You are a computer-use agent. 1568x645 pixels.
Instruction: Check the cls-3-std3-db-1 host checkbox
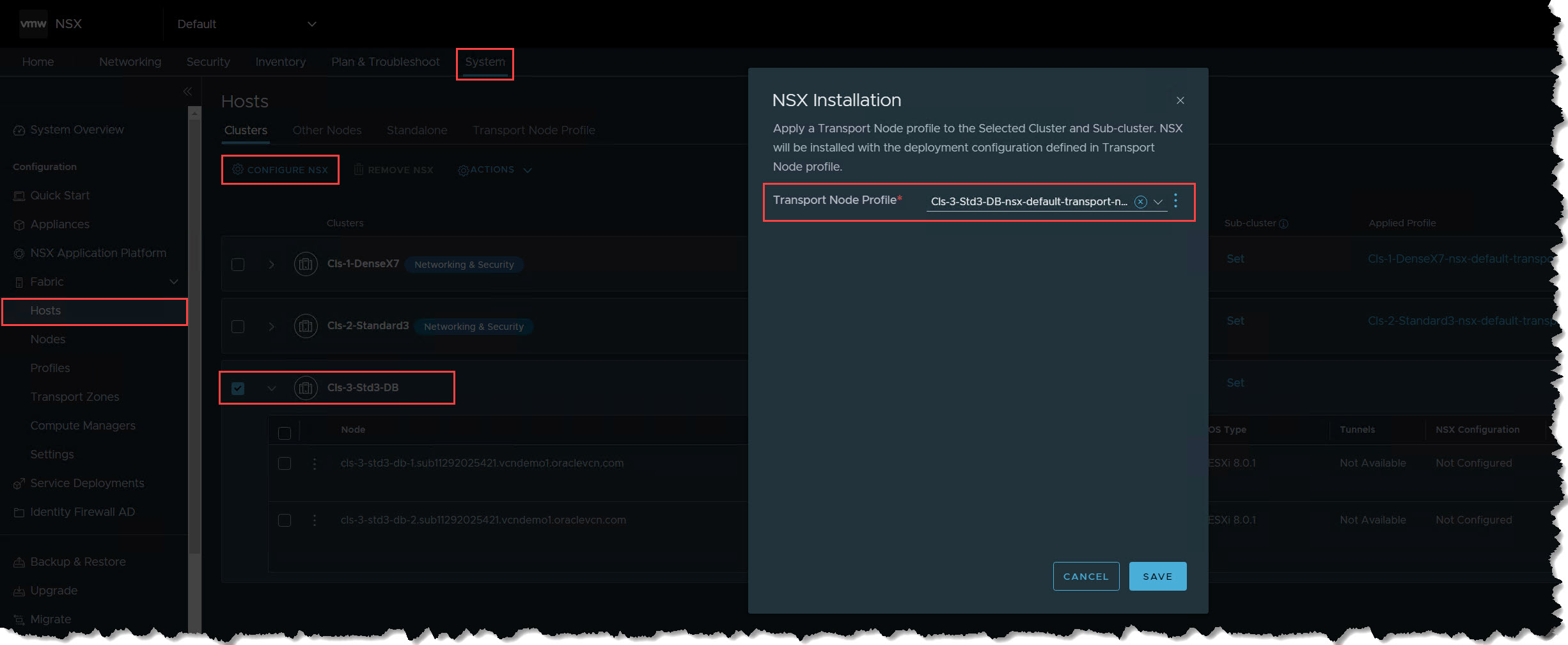point(285,463)
